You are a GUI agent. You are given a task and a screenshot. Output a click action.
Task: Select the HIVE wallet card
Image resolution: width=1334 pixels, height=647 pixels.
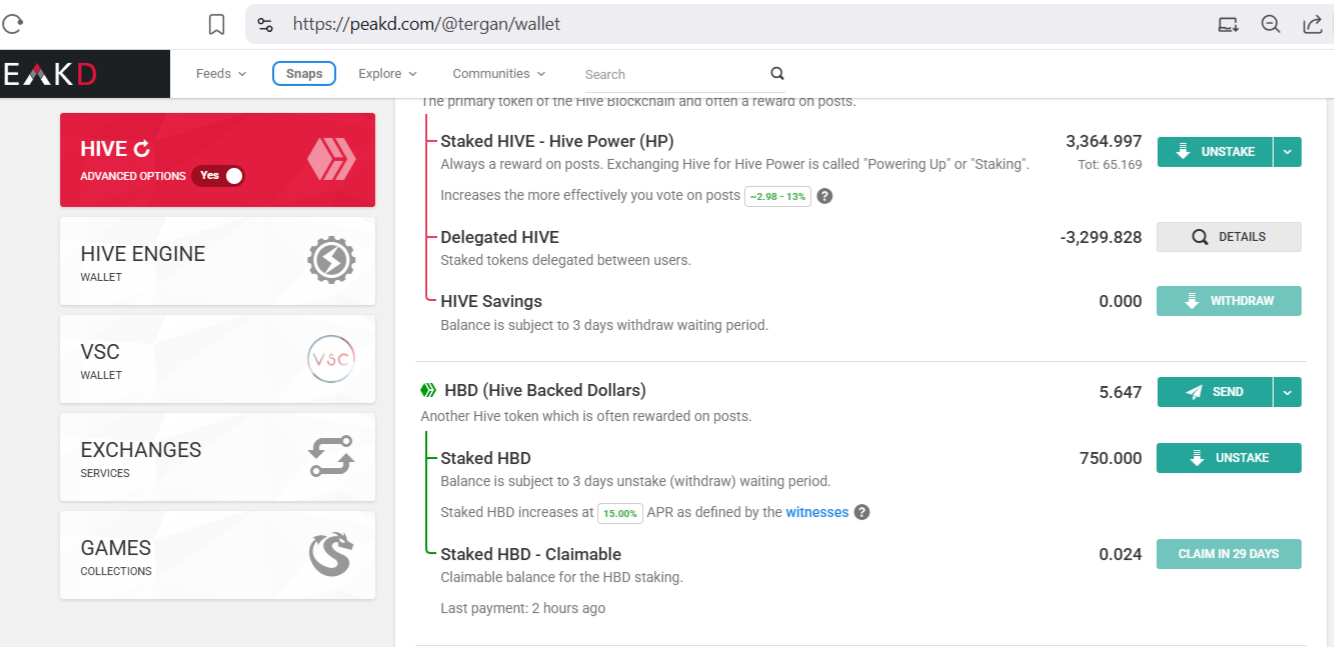(218, 160)
